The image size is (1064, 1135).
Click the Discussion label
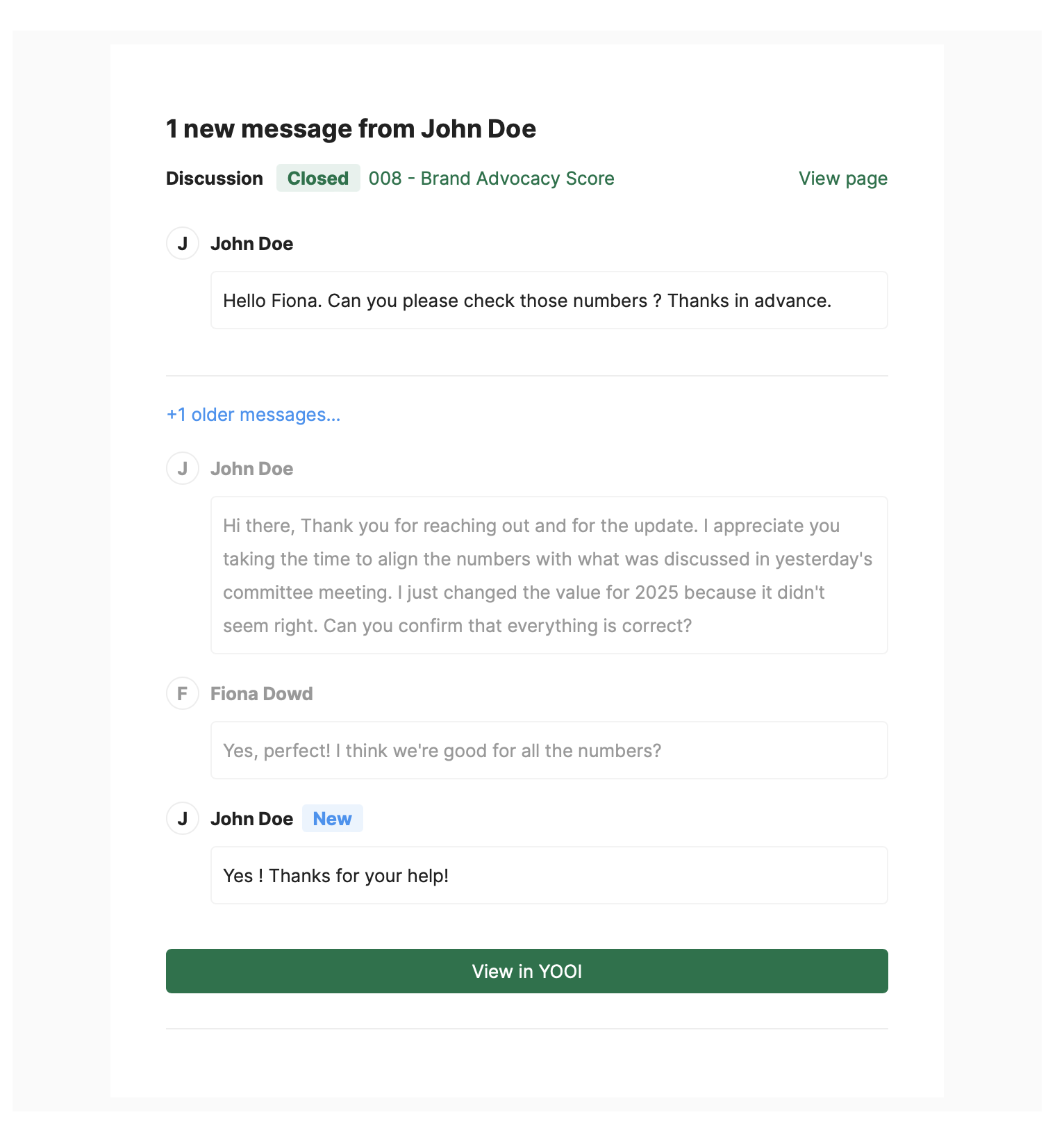click(214, 179)
